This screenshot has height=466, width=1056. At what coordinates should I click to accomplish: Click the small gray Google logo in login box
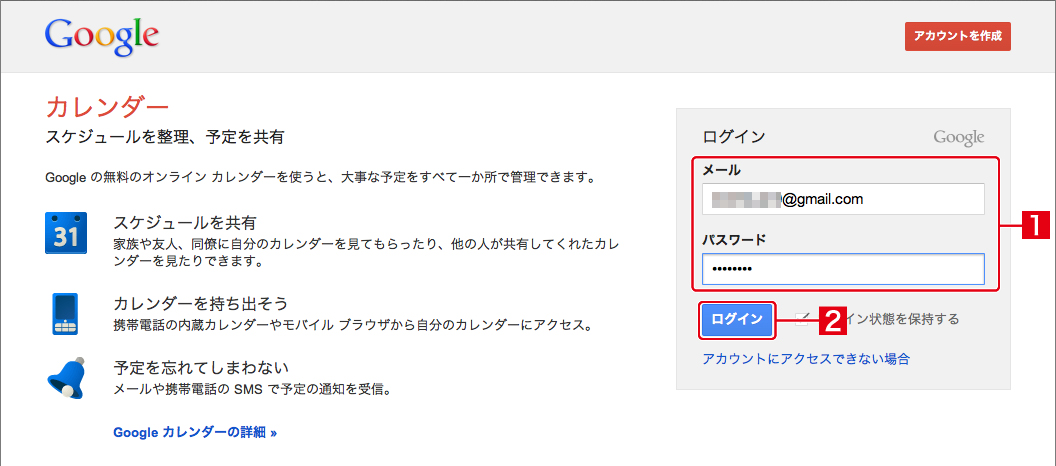coord(958,137)
